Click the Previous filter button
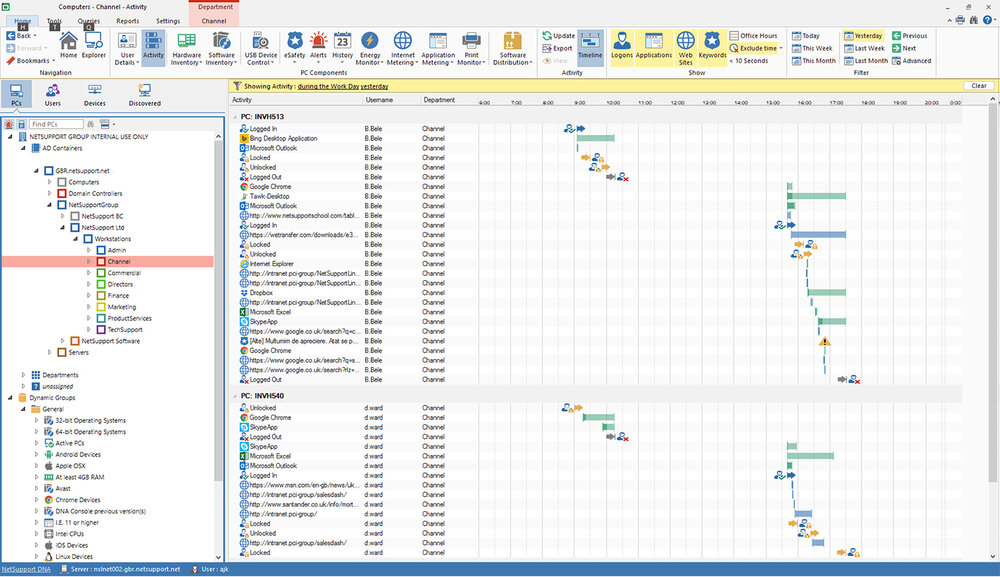The width and height of the screenshot is (1000, 577). coord(909,36)
